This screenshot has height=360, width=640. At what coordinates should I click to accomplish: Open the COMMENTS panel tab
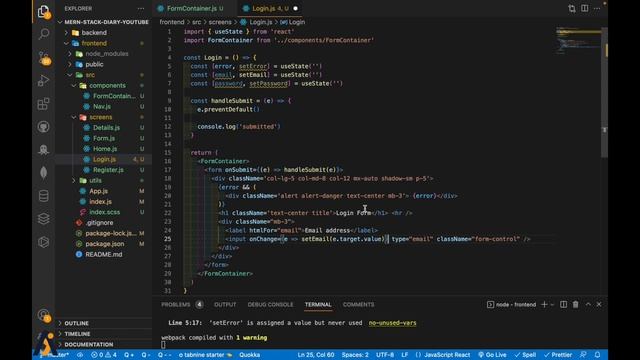[358, 304]
